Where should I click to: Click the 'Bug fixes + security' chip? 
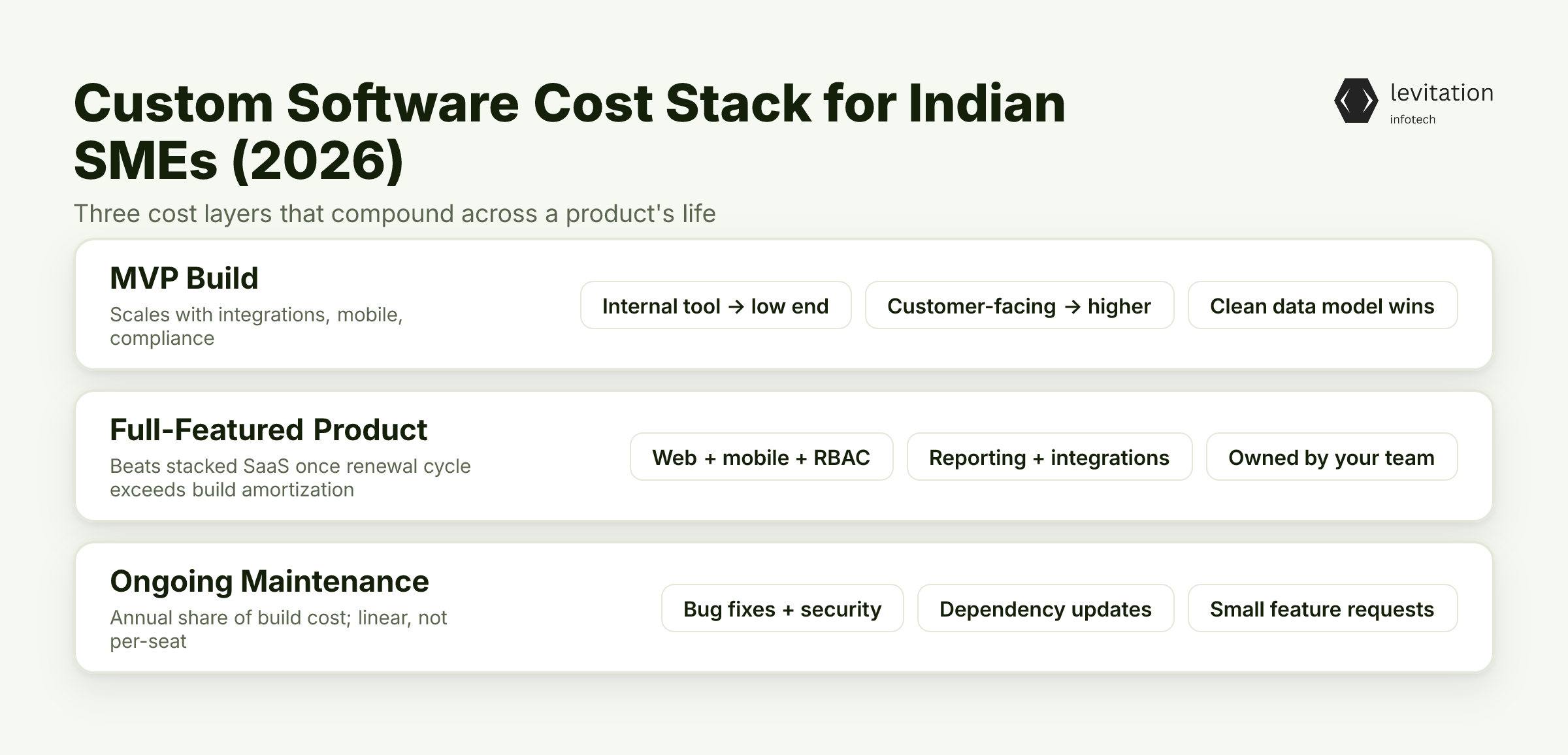[782, 609]
